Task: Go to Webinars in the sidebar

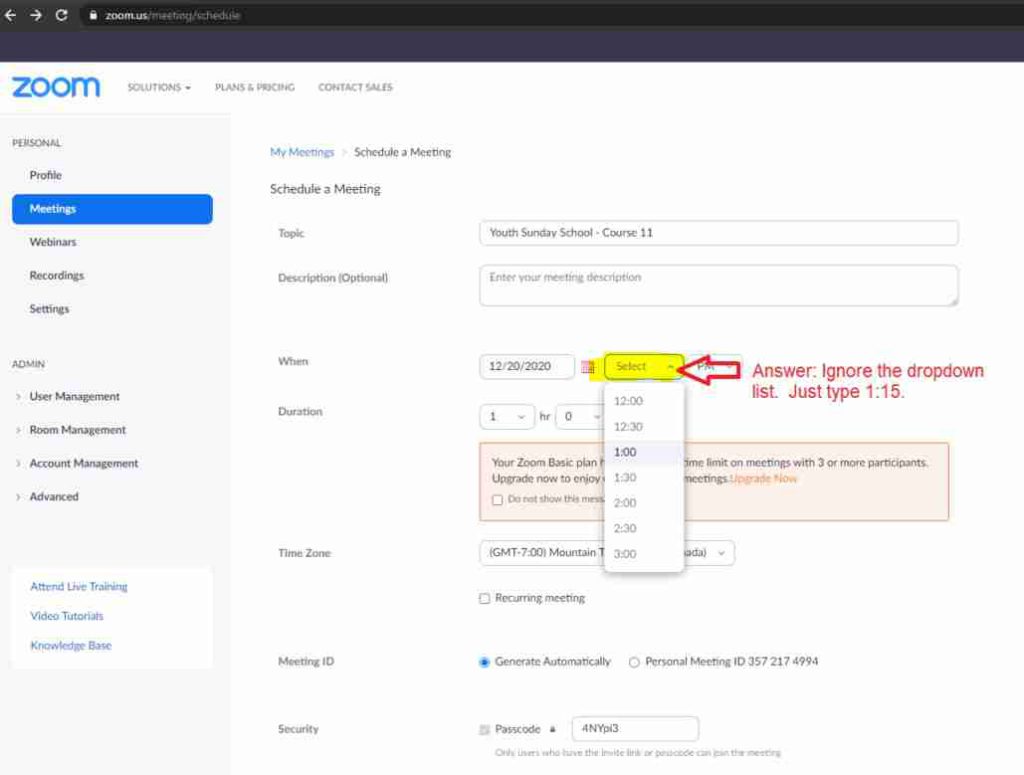Action: click(53, 242)
